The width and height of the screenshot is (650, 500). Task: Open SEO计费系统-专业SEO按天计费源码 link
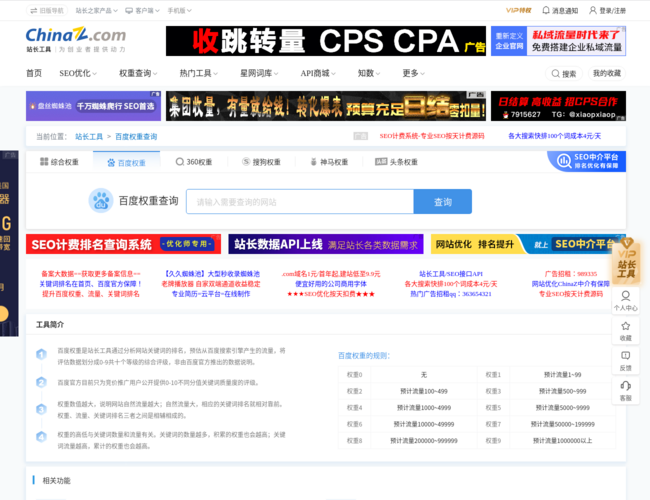432,136
